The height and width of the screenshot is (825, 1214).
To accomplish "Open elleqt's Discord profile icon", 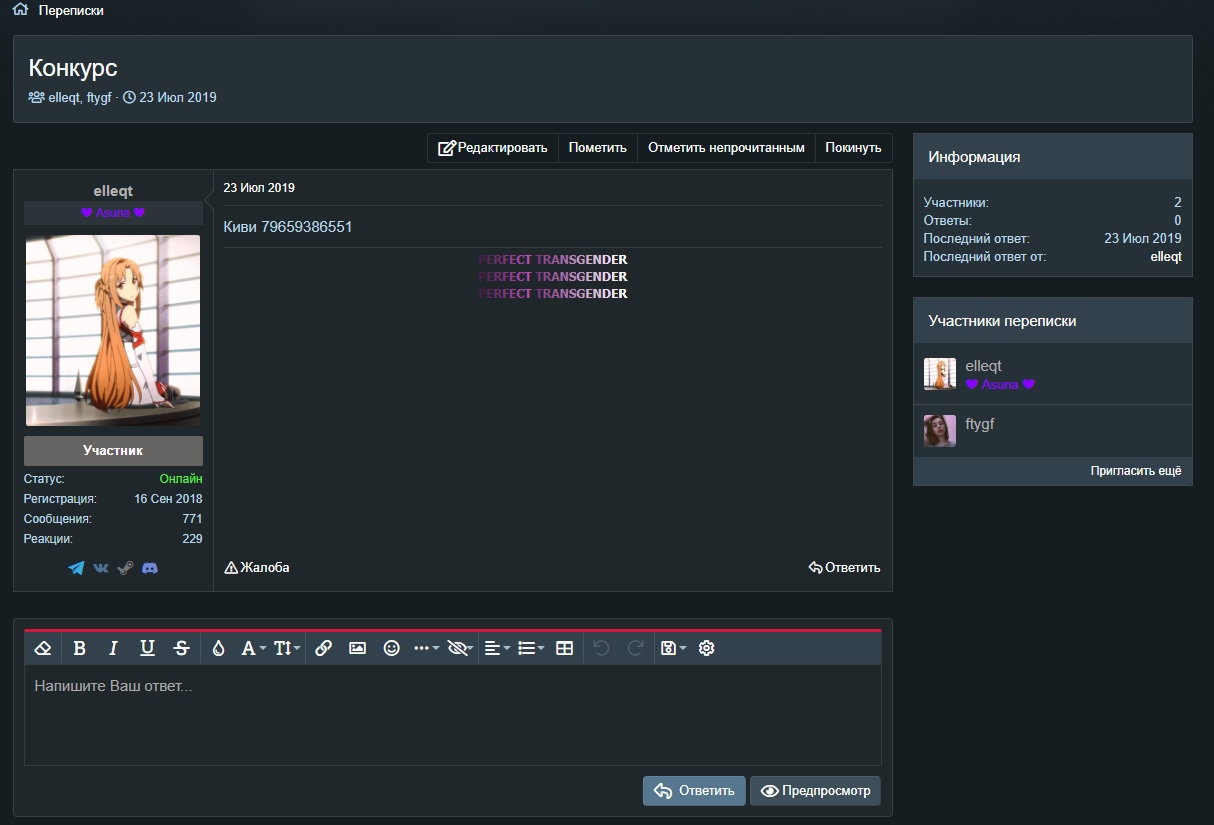I will click(150, 568).
